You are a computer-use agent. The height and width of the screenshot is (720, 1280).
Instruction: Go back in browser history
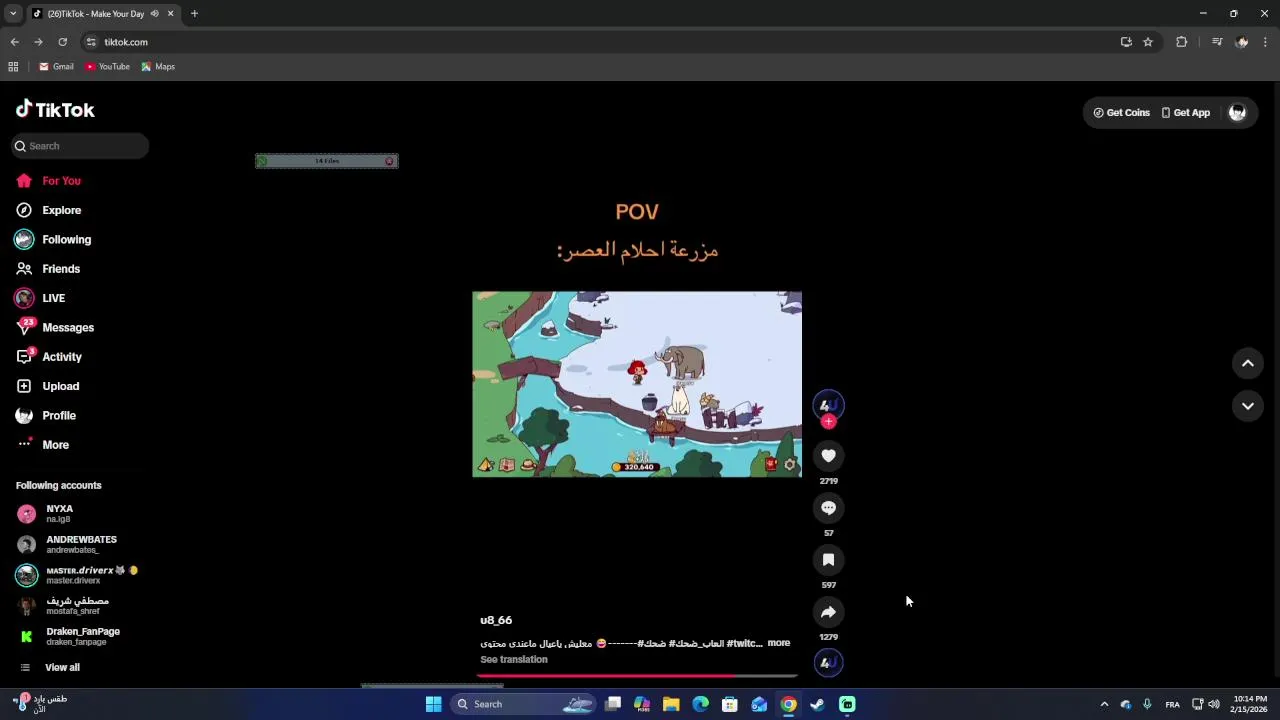pyautogui.click(x=14, y=42)
